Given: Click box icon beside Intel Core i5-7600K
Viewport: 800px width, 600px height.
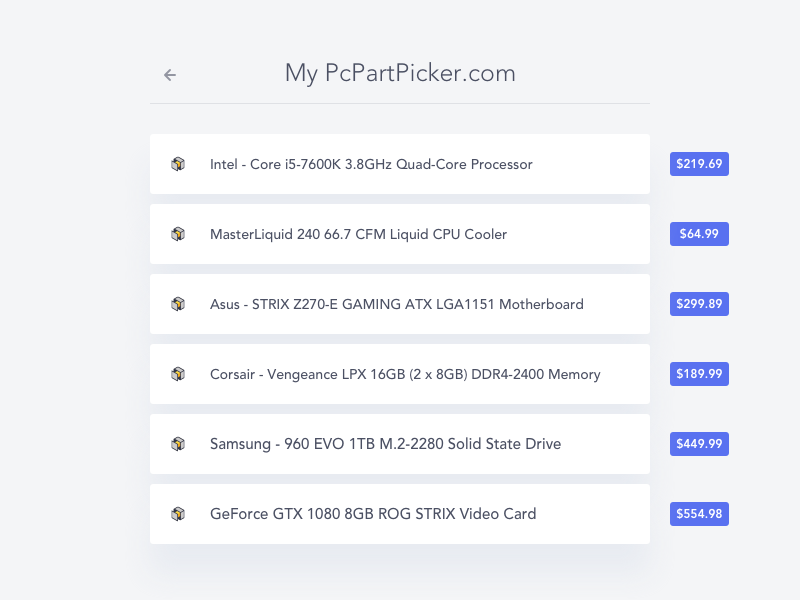Looking at the screenshot, I should [x=178, y=164].
